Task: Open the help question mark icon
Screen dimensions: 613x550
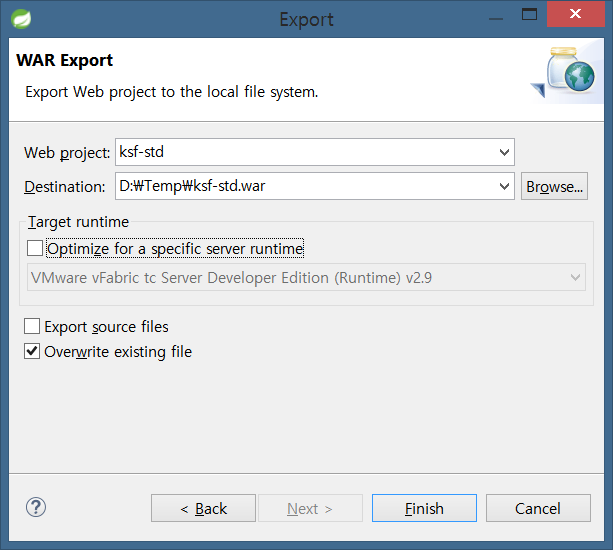Action: point(36,507)
